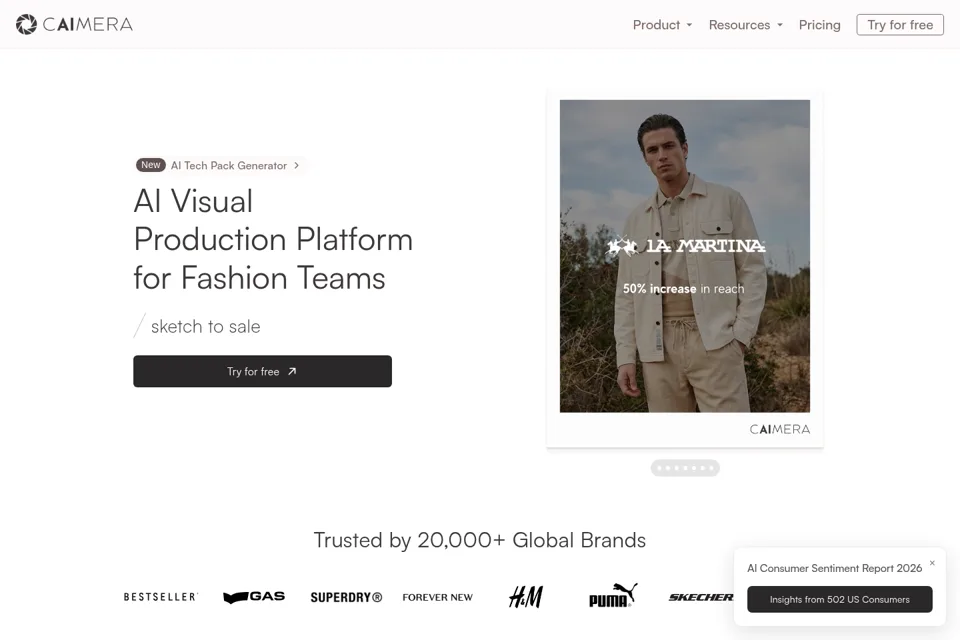The image size is (960, 640).
Task: Go to the Pricing page
Action: [819, 25]
